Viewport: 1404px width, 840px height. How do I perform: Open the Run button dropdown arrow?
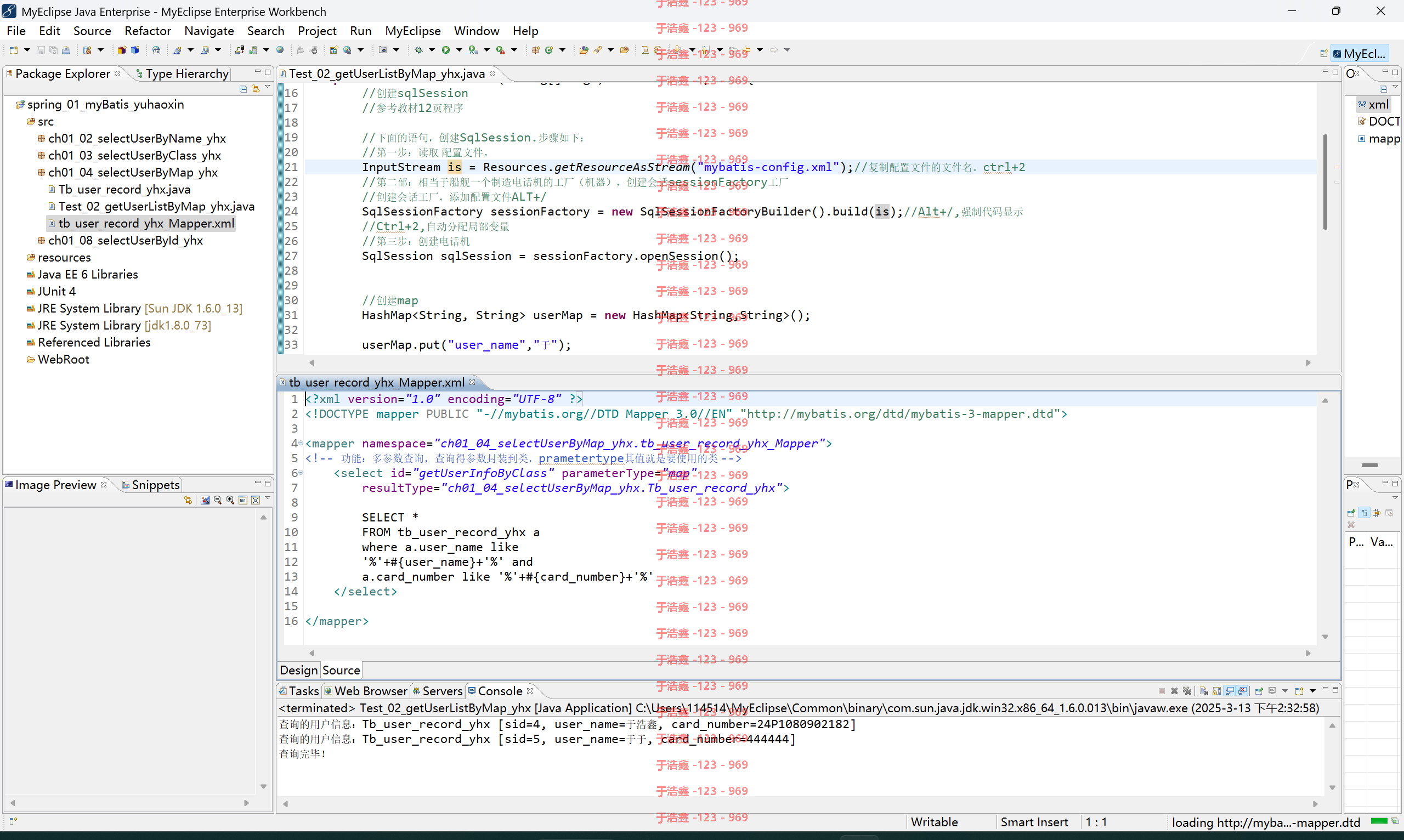(x=459, y=50)
